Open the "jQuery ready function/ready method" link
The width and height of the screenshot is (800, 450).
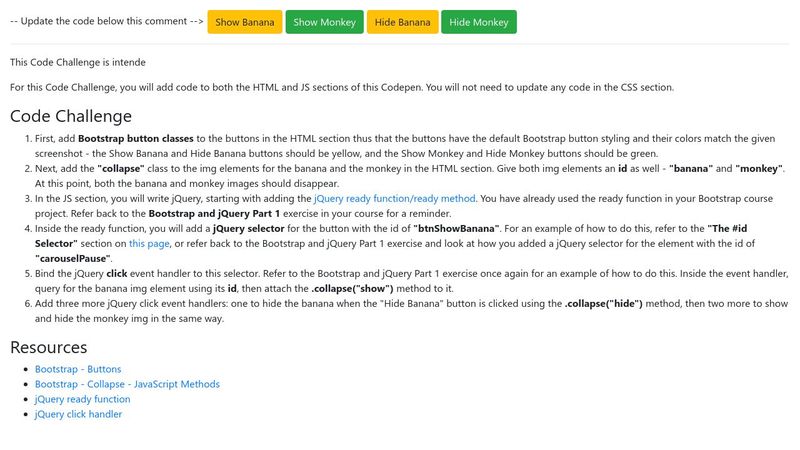395,199
